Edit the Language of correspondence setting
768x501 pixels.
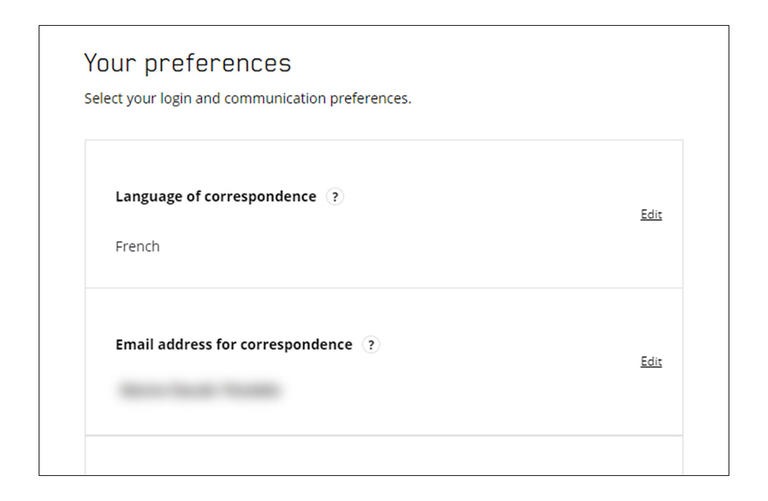tap(651, 214)
